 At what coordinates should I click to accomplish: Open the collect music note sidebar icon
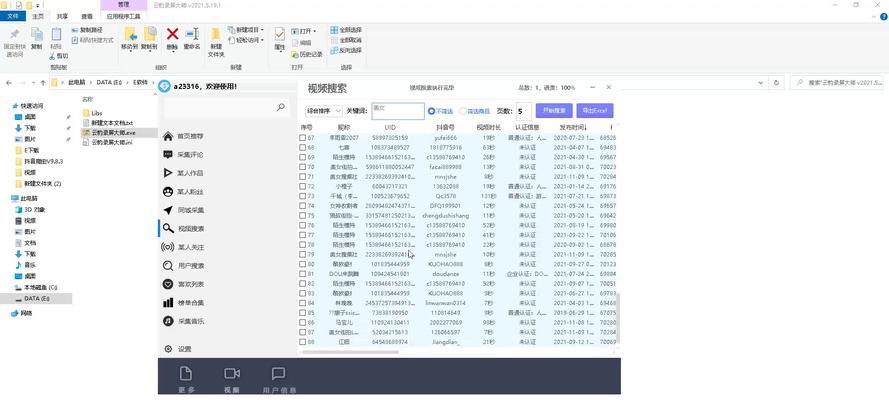tap(168, 321)
